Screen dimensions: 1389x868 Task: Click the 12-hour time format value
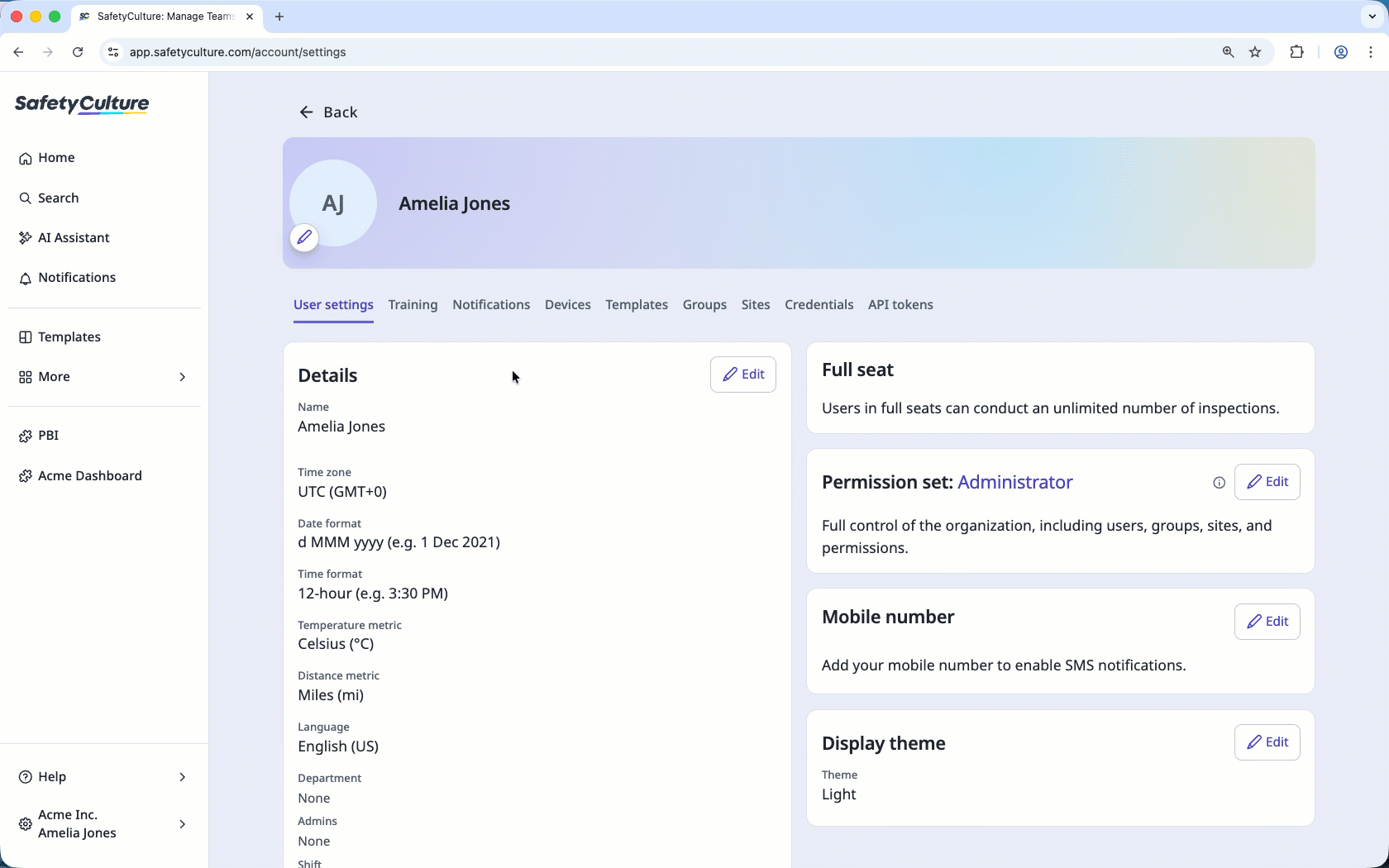(373, 594)
